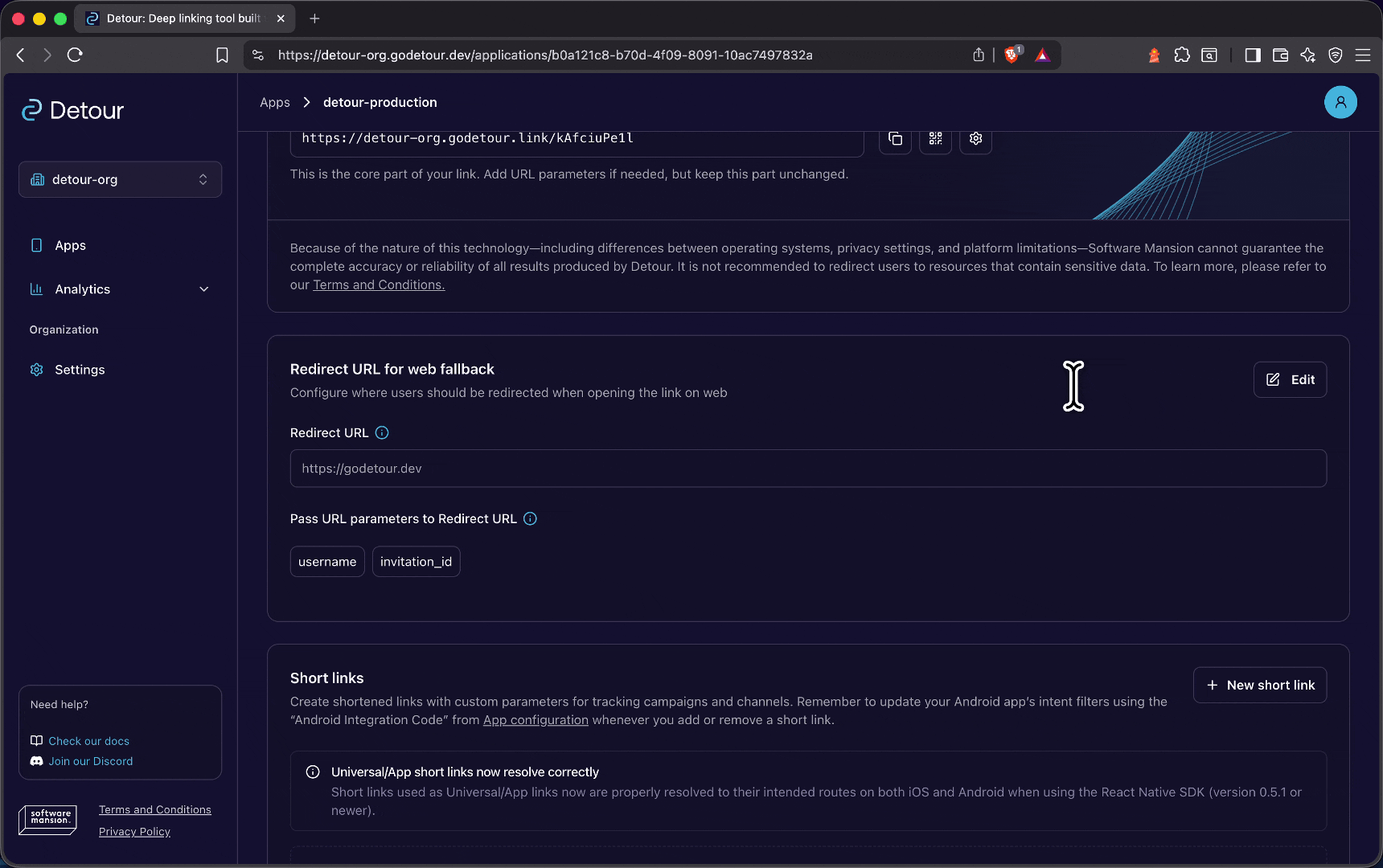Toggle the browser sidebar panel
The width and height of the screenshot is (1383, 868).
point(1252,55)
